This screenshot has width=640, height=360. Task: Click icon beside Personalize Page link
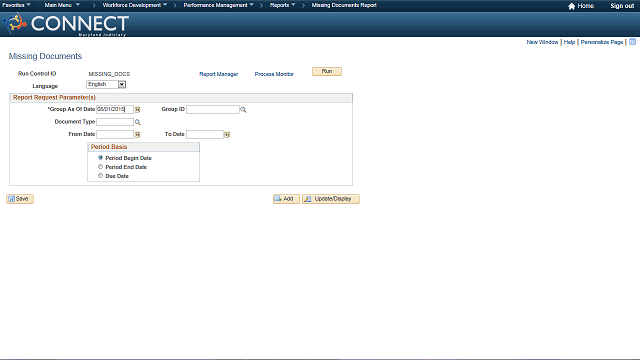point(632,42)
